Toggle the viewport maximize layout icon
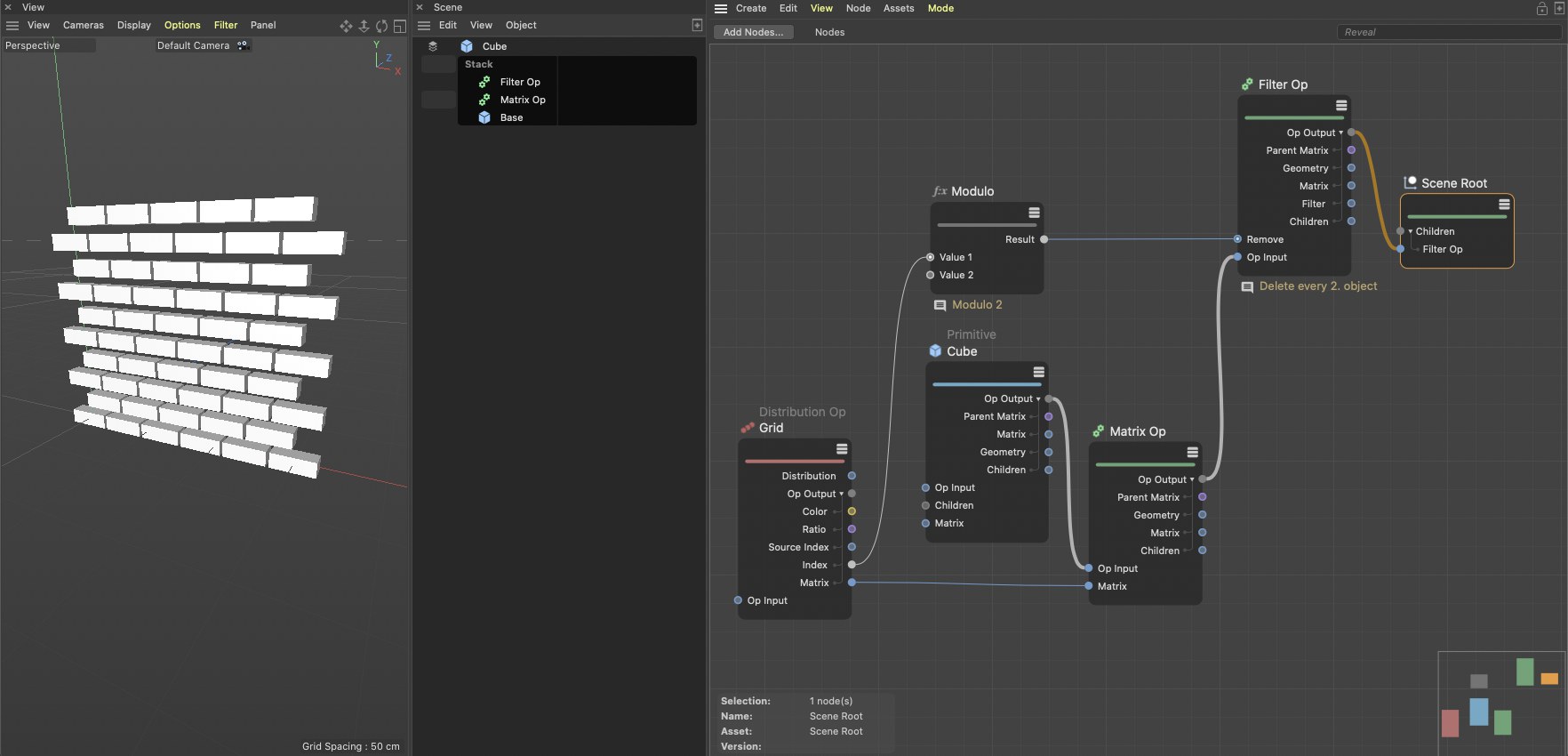1568x756 pixels. (x=400, y=26)
